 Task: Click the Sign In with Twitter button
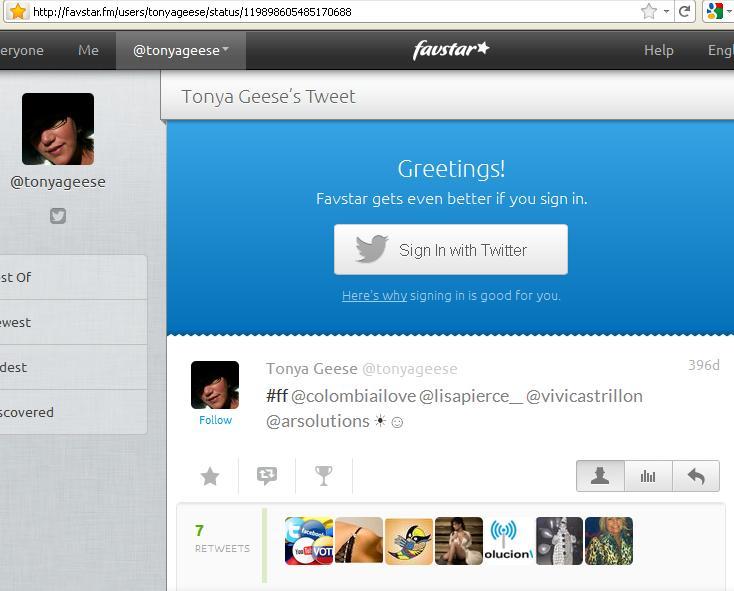coord(451,249)
